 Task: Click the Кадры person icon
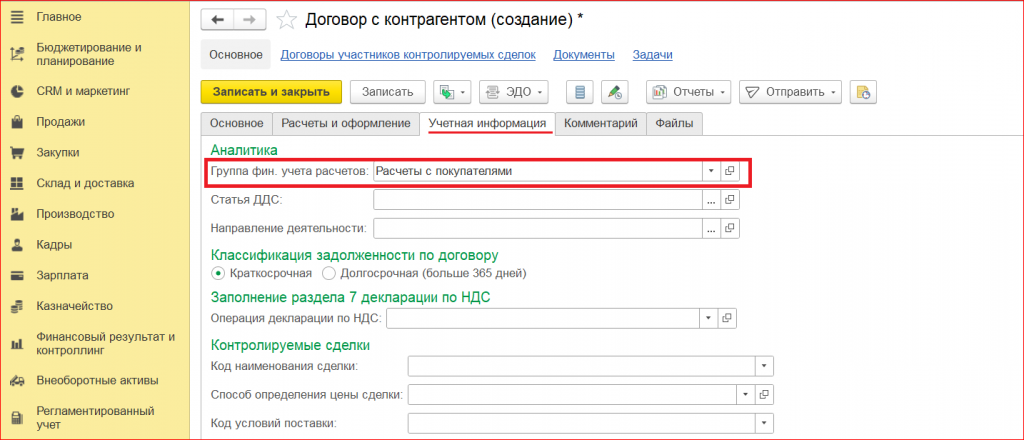tap(18, 245)
